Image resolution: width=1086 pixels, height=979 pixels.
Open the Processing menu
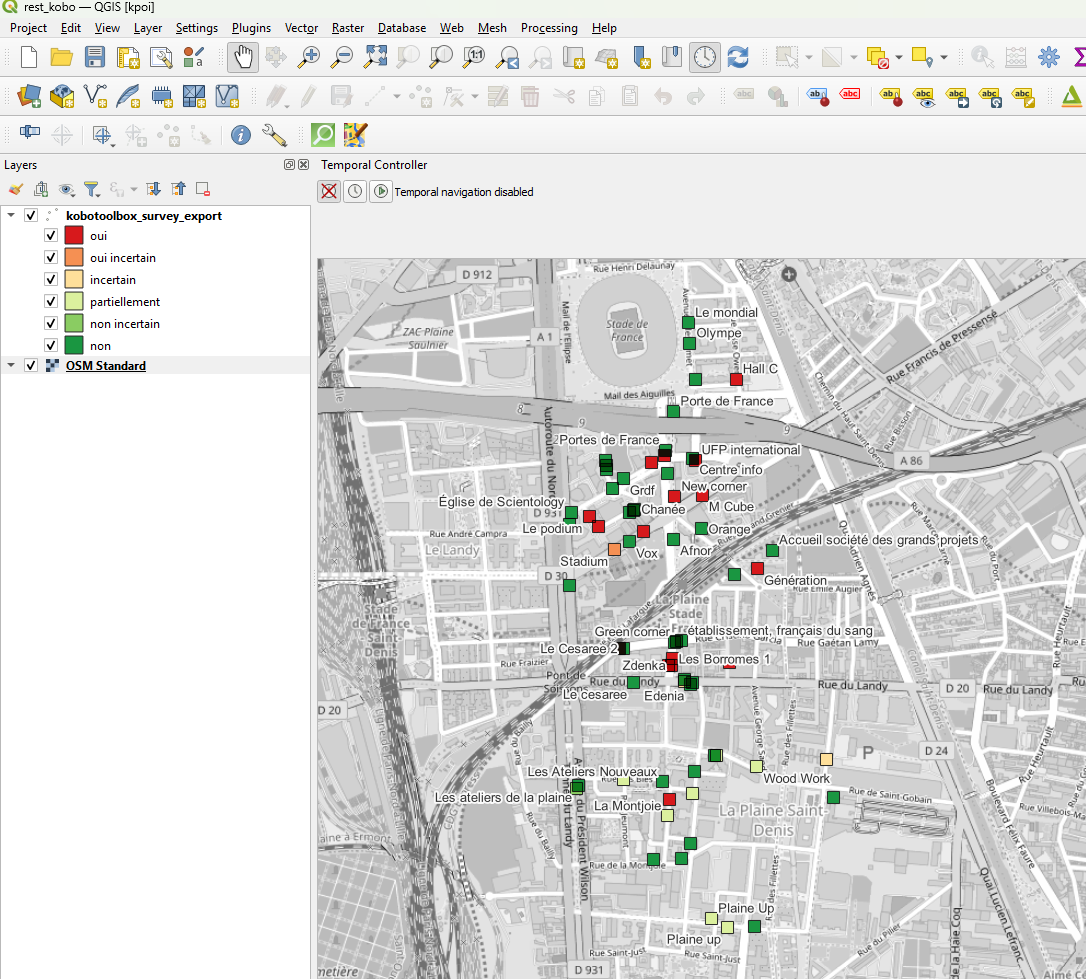click(548, 28)
